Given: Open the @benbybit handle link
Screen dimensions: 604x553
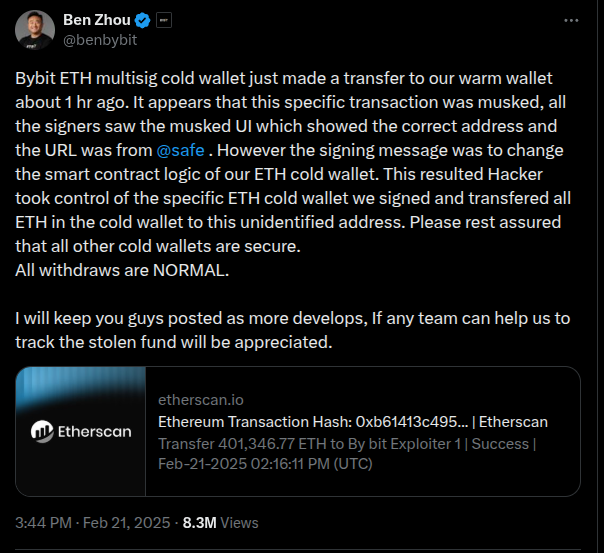Looking at the screenshot, I should pyautogui.click(x=99, y=41).
